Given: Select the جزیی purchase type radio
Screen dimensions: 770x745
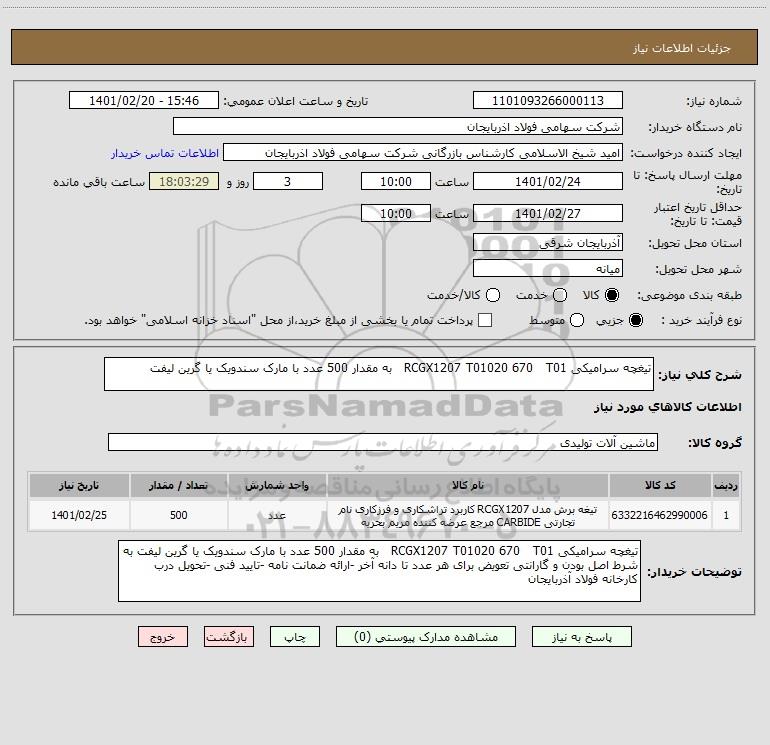Looking at the screenshot, I should point(635,320).
